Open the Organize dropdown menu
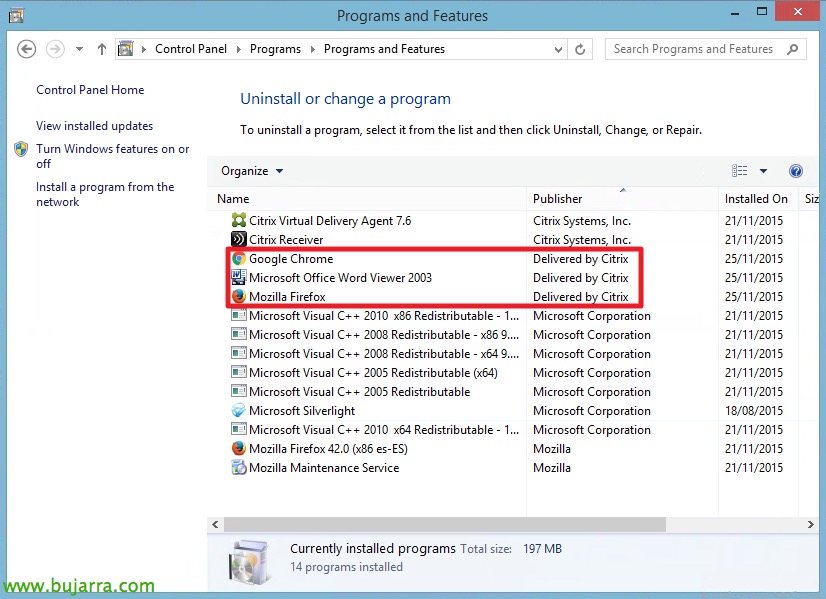 coord(252,171)
